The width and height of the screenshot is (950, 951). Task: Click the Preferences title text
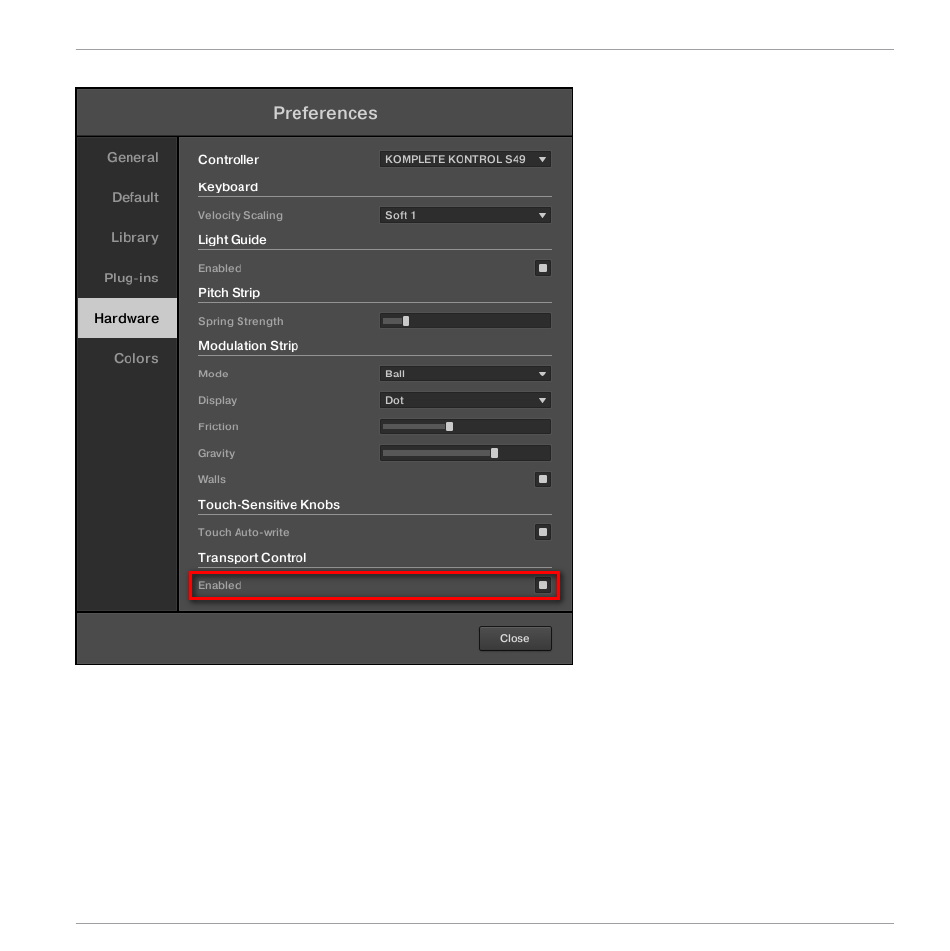click(325, 113)
